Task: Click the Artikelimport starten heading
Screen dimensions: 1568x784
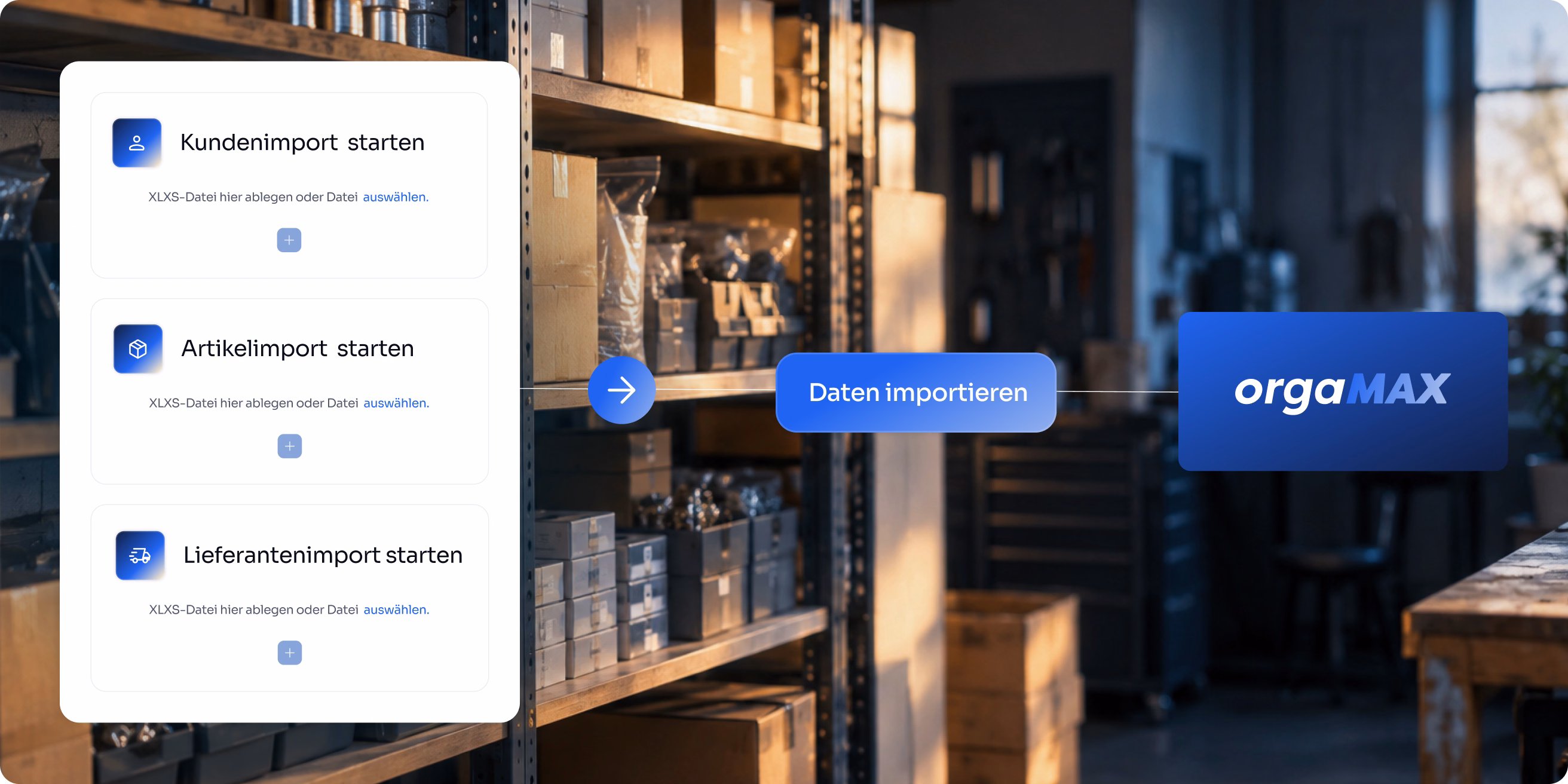Action: (298, 348)
